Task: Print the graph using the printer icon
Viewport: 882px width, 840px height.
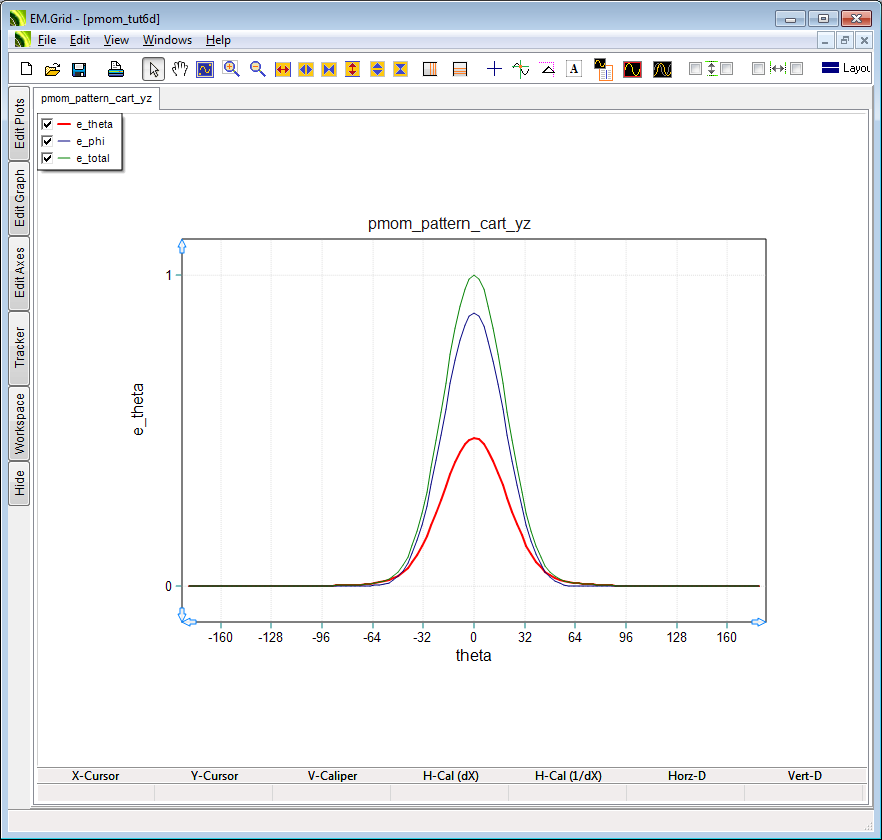Action: (x=116, y=69)
